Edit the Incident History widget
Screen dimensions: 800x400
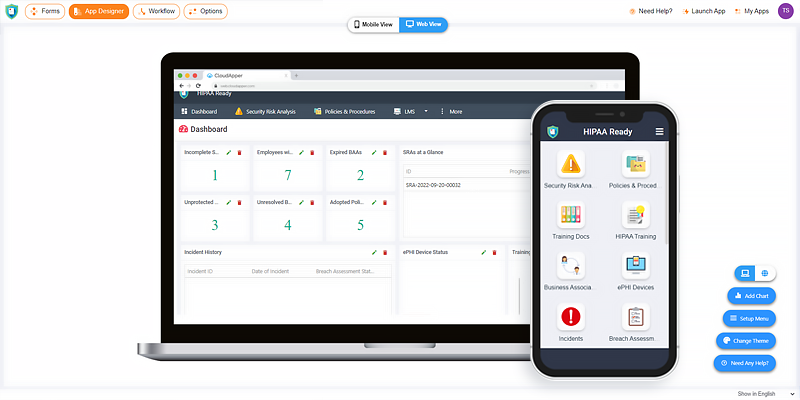[x=374, y=253]
